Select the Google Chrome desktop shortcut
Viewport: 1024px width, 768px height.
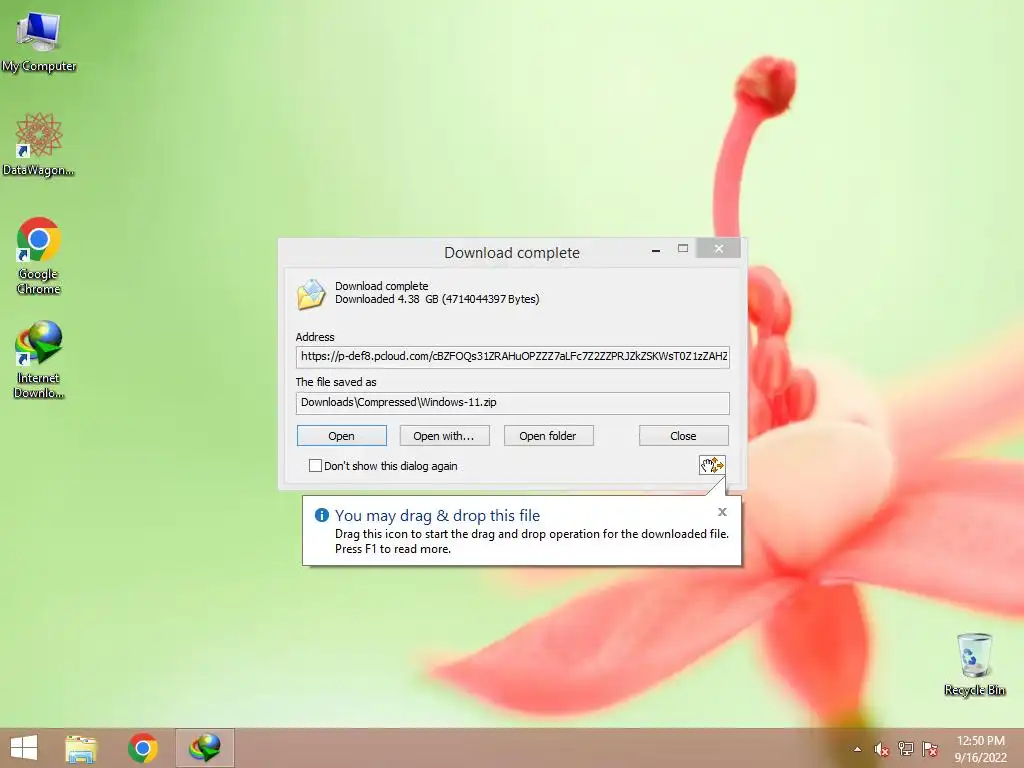[39, 255]
